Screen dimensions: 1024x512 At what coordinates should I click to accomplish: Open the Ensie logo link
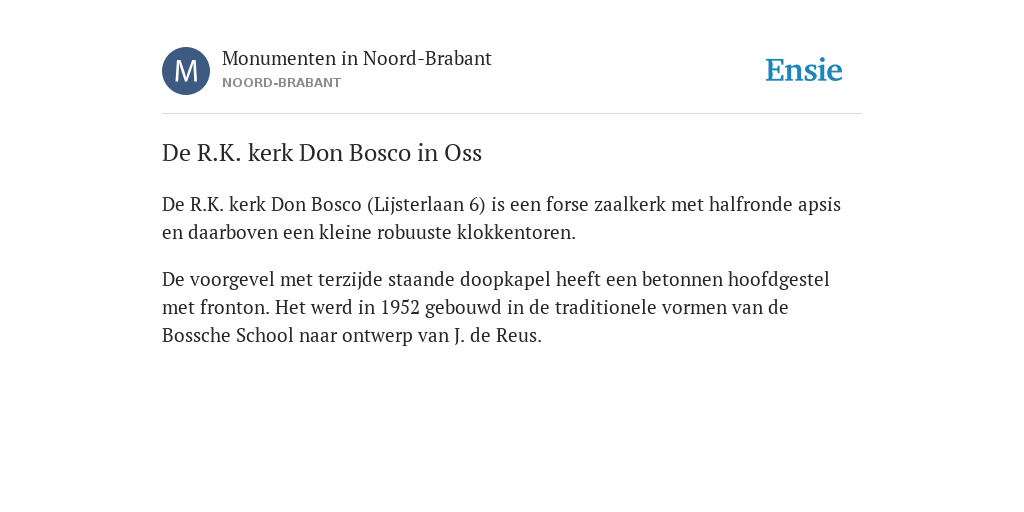point(804,70)
